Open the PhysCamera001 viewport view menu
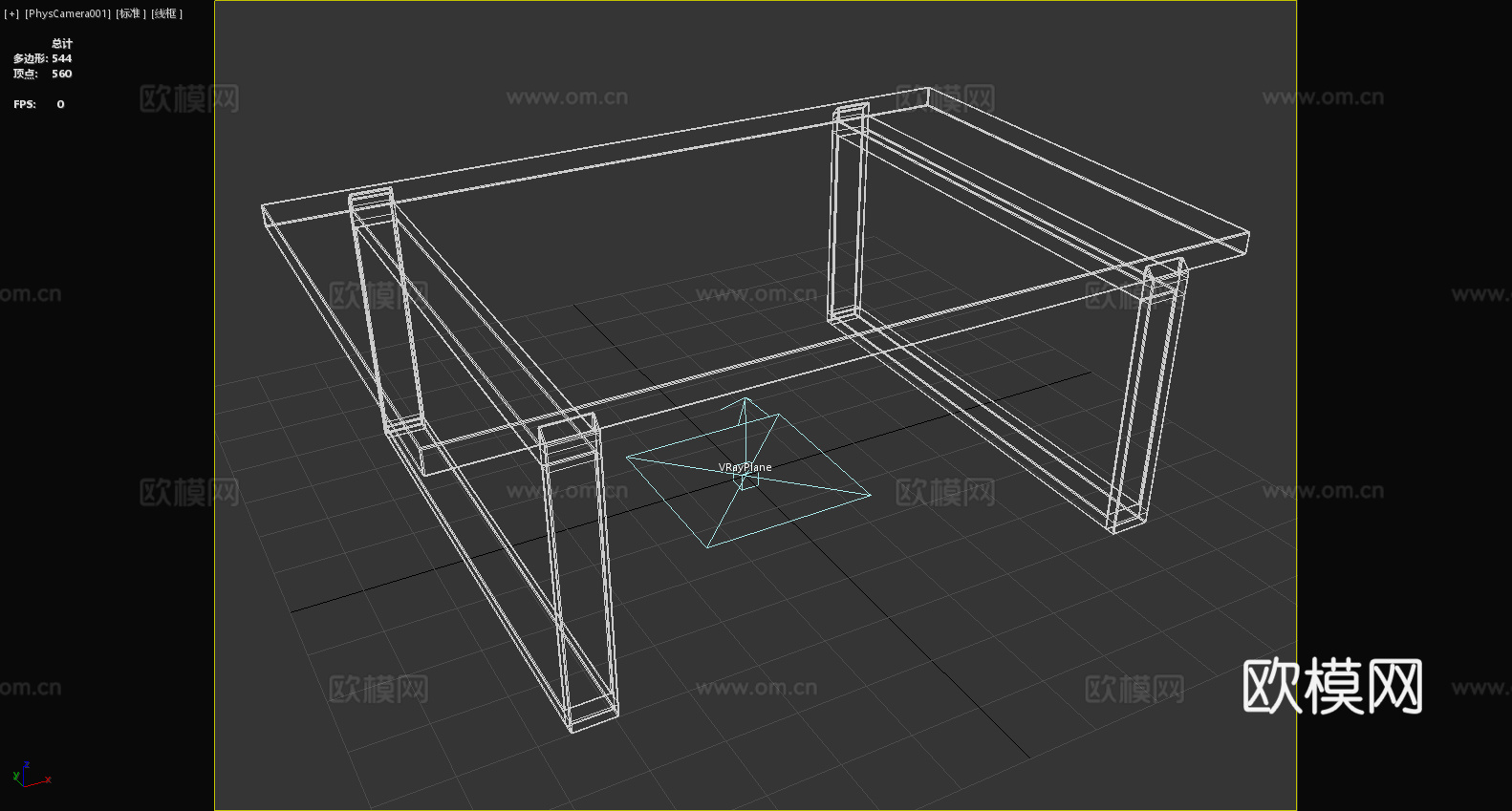1512x811 pixels. click(68, 13)
